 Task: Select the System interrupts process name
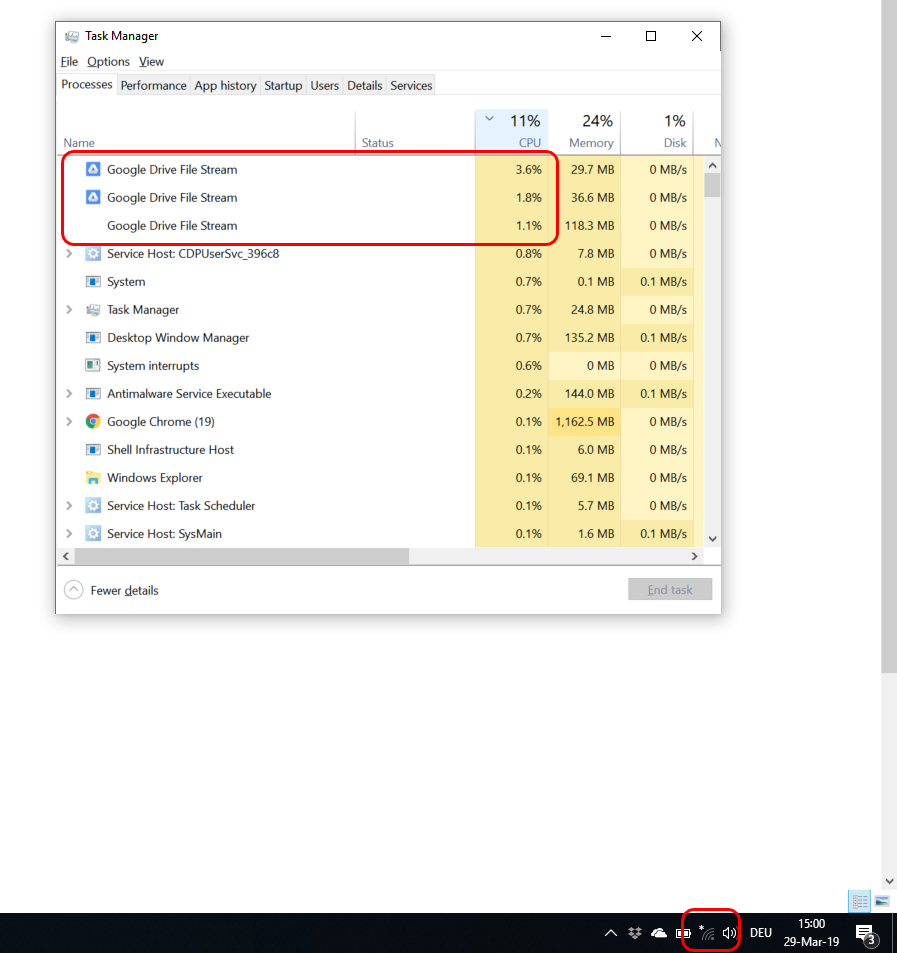click(153, 365)
